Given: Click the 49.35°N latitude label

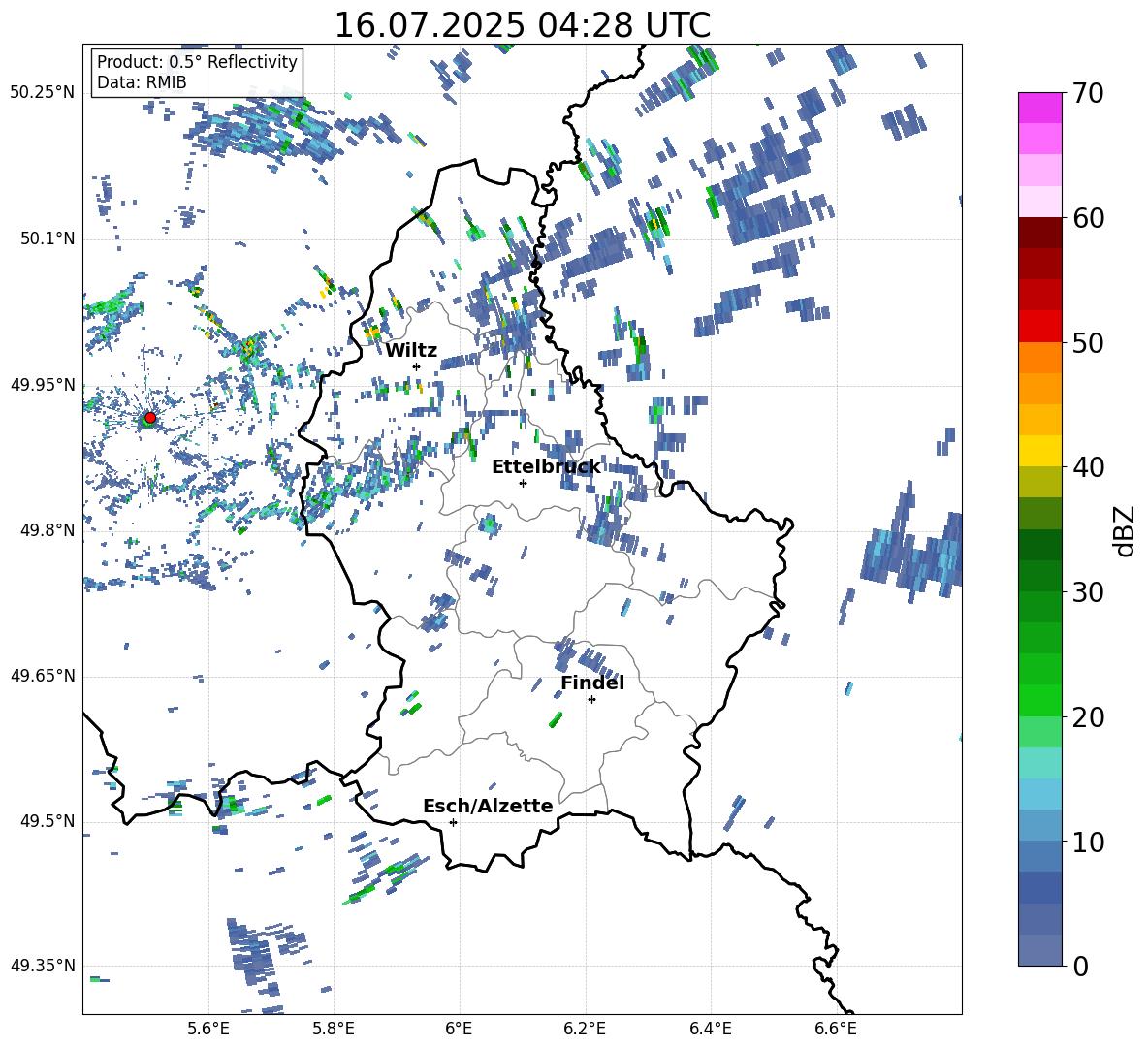Looking at the screenshot, I should pos(43,966).
